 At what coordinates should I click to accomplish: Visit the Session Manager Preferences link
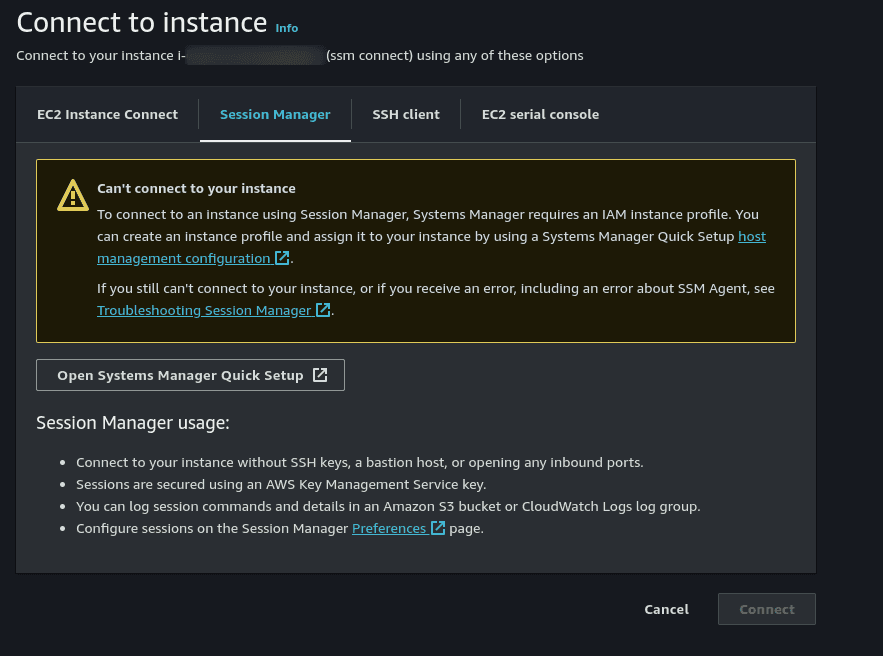pyautogui.click(x=389, y=528)
